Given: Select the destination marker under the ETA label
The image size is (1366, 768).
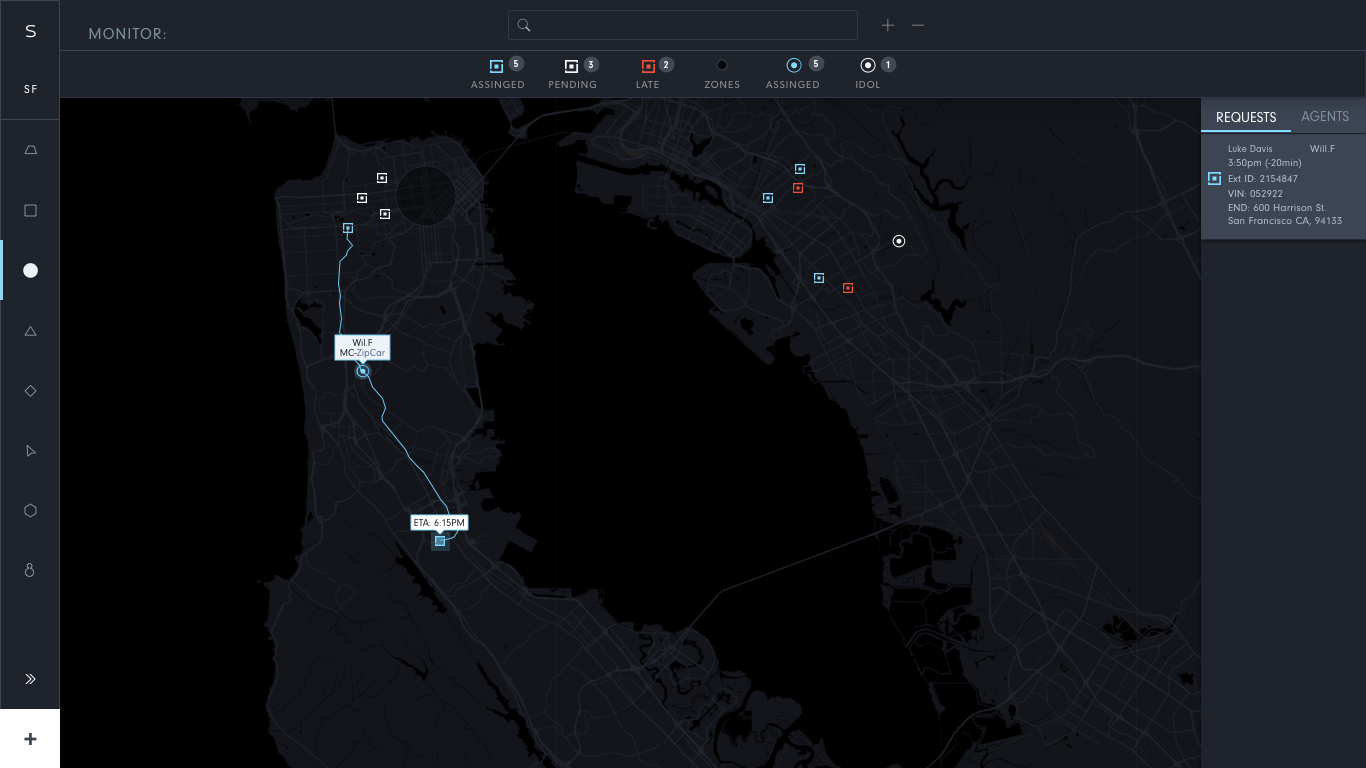Looking at the screenshot, I should coord(440,541).
